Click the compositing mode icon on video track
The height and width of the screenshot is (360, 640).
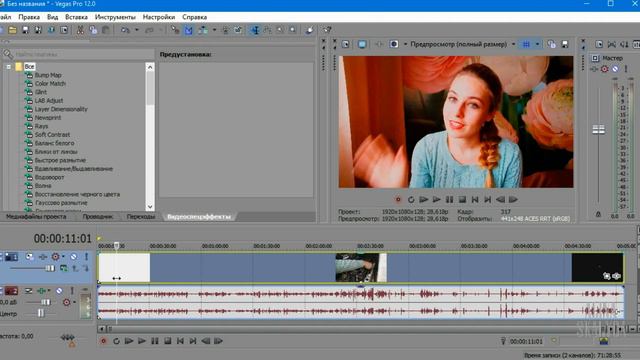64,268
